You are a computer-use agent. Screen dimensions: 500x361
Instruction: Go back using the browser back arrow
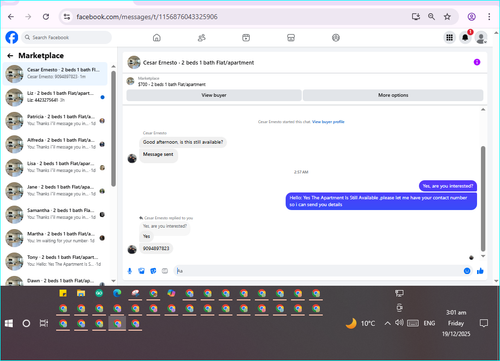pos(11,17)
